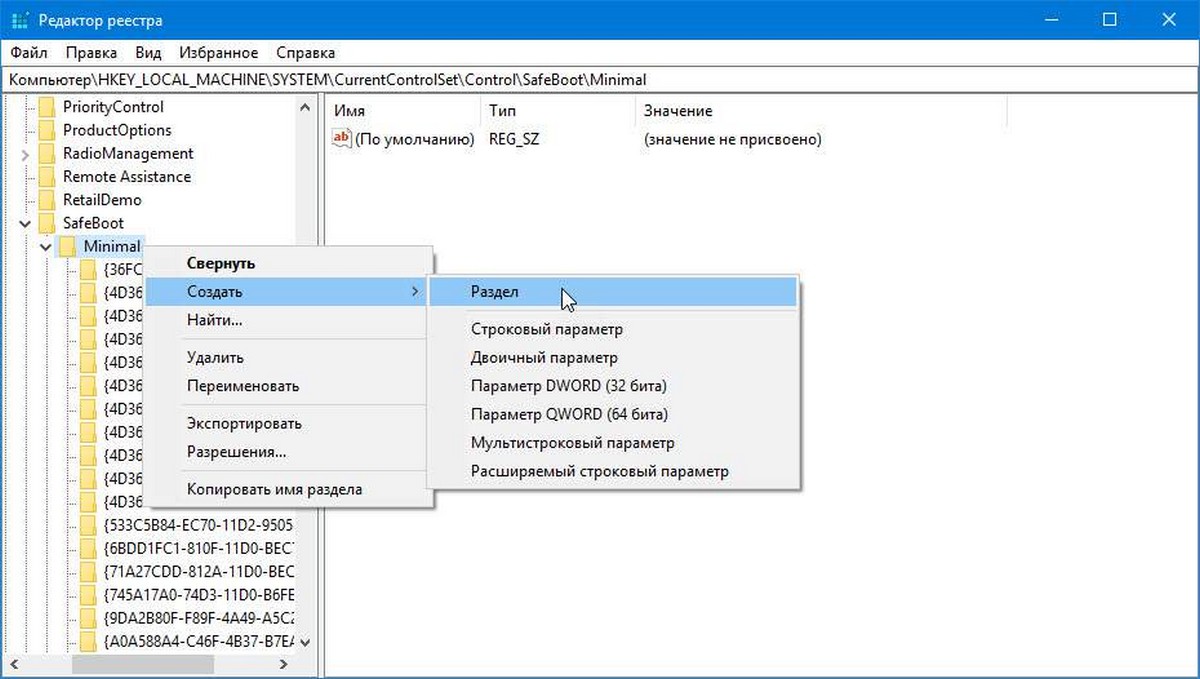Click the RetailDemo folder icon
The image size is (1200, 679).
[x=46, y=200]
